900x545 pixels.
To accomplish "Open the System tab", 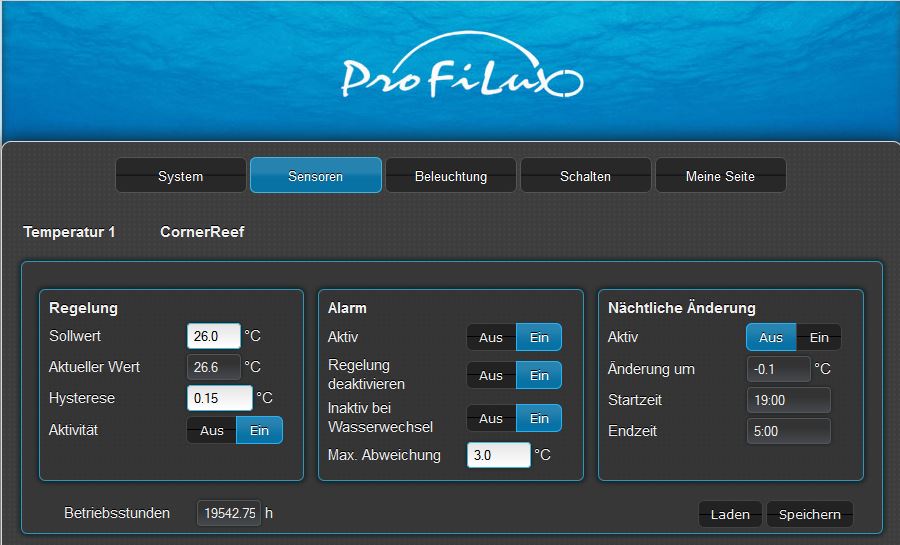I will point(180,176).
